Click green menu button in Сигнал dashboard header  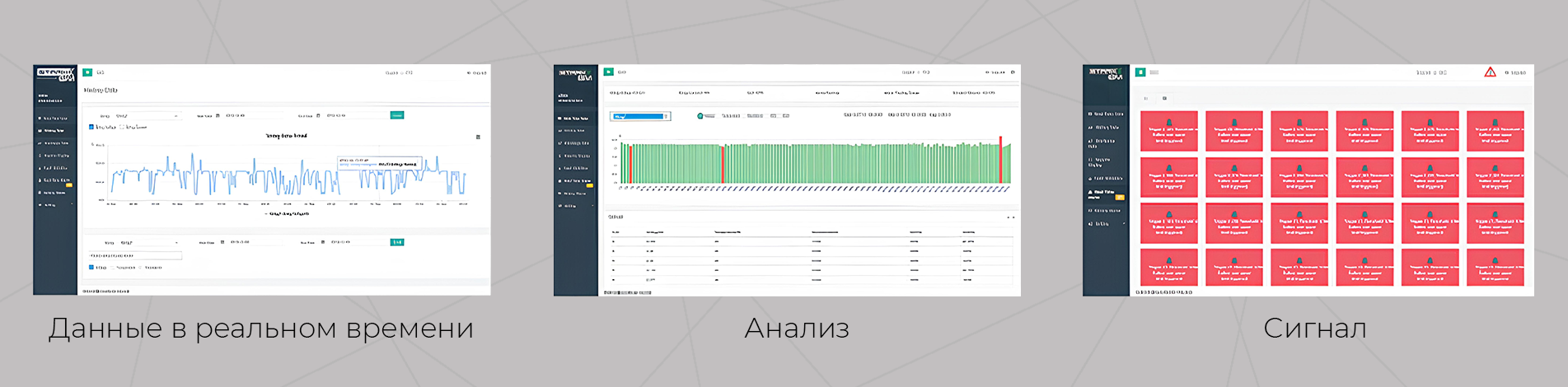1140,72
